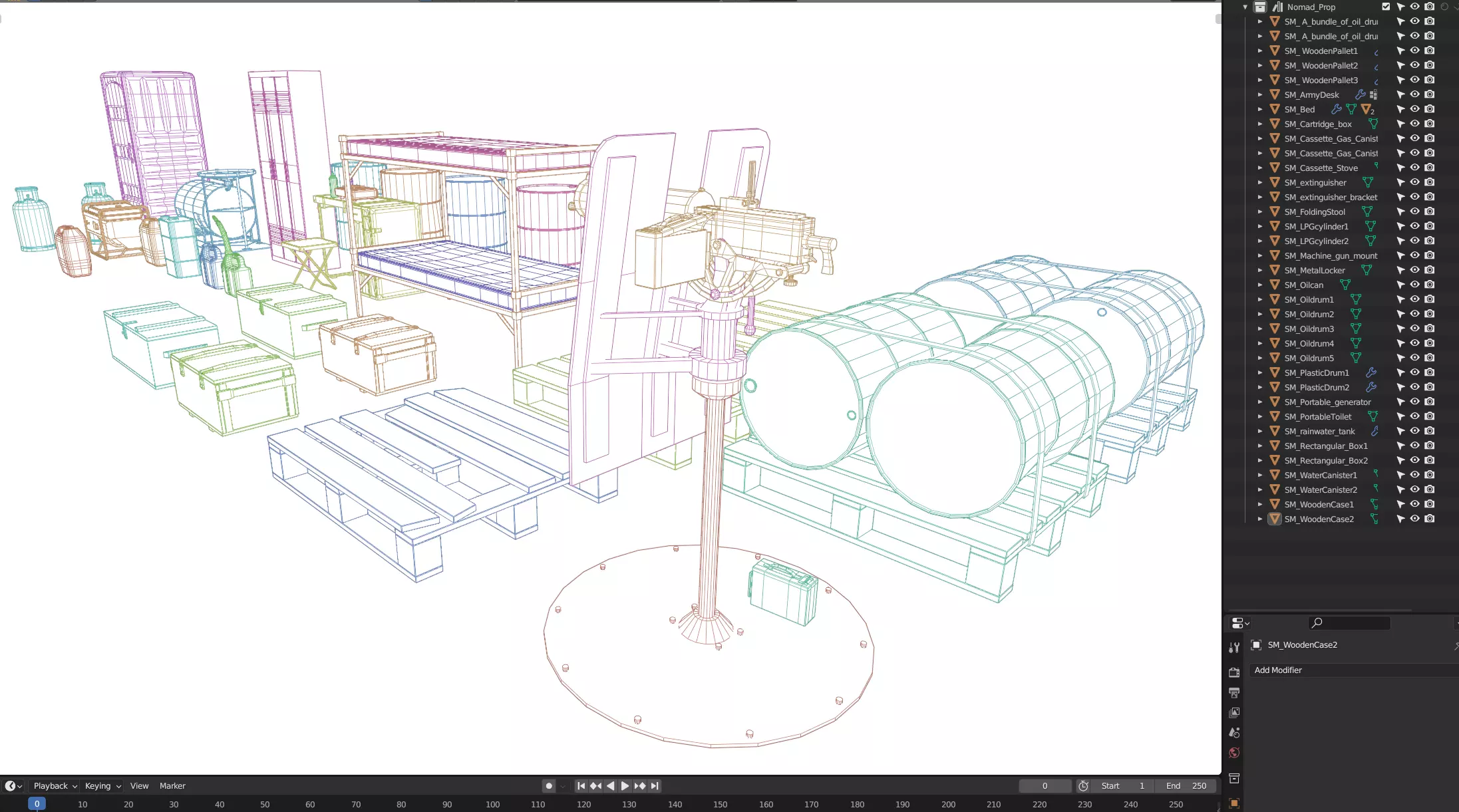Image resolution: width=1459 pixels, height=812 pixels.
Task: Open the timeline Marker menu
Action: point(172,786)
